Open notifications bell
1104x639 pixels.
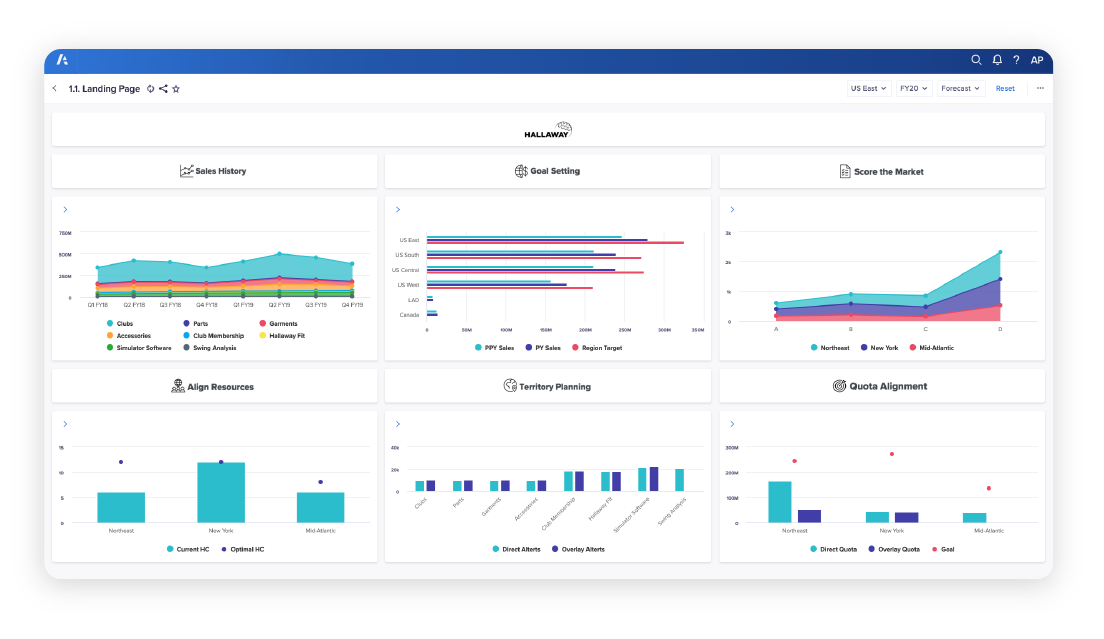pos(997,60)
